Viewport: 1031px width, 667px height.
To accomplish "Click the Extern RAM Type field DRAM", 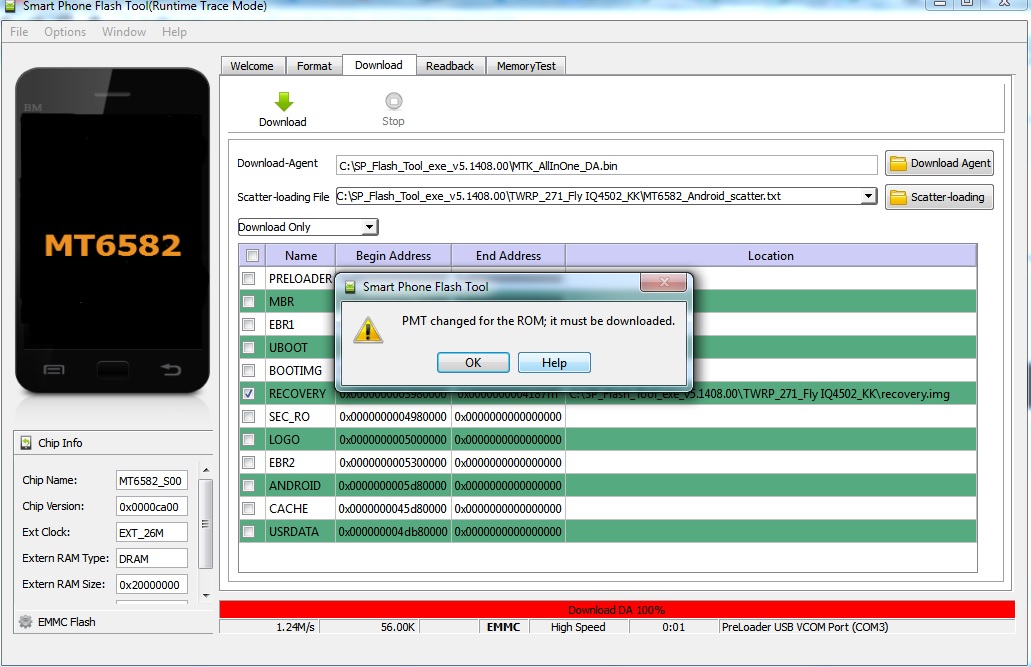I will (151, 558).
